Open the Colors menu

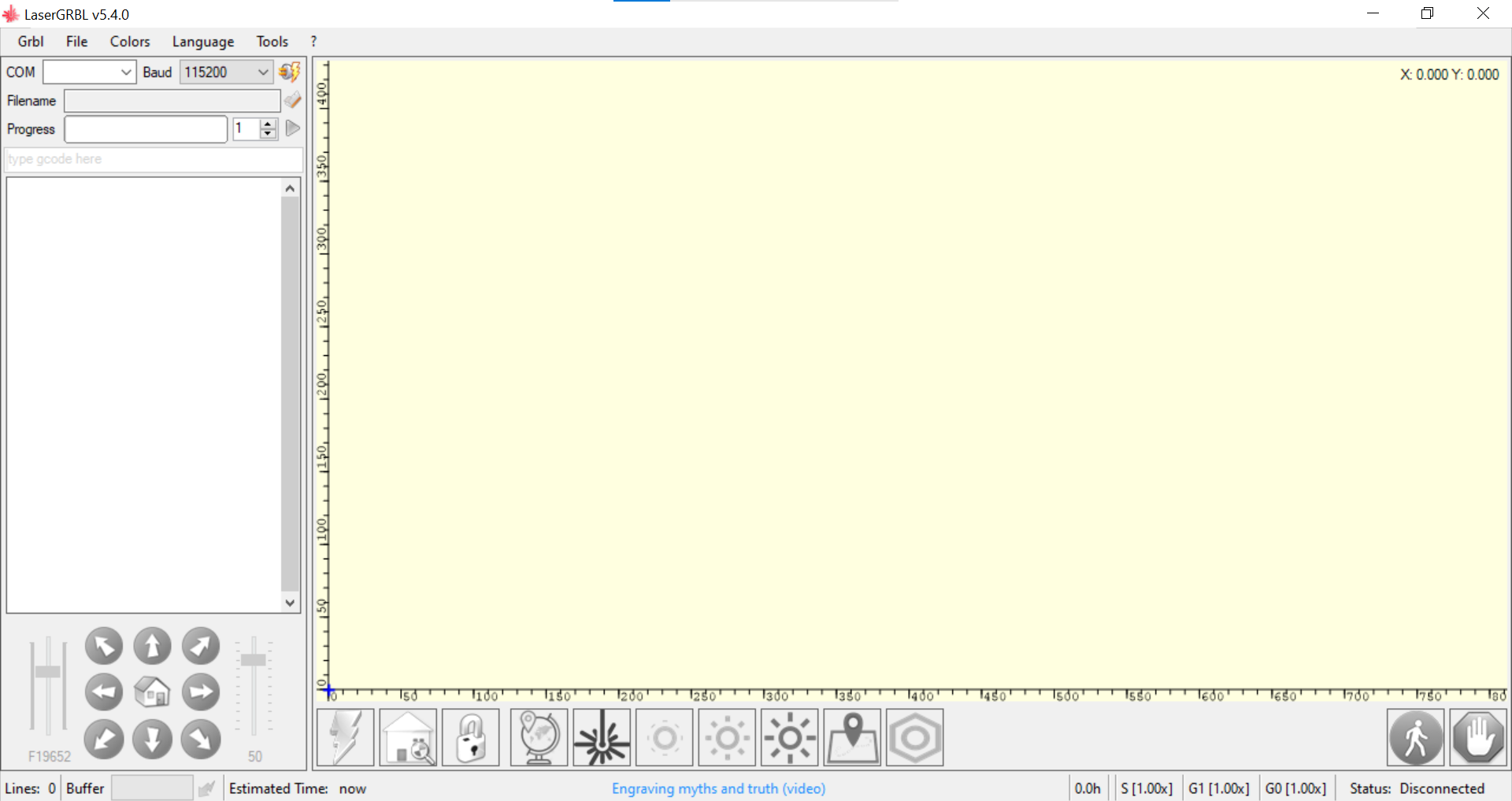[130, 42]
